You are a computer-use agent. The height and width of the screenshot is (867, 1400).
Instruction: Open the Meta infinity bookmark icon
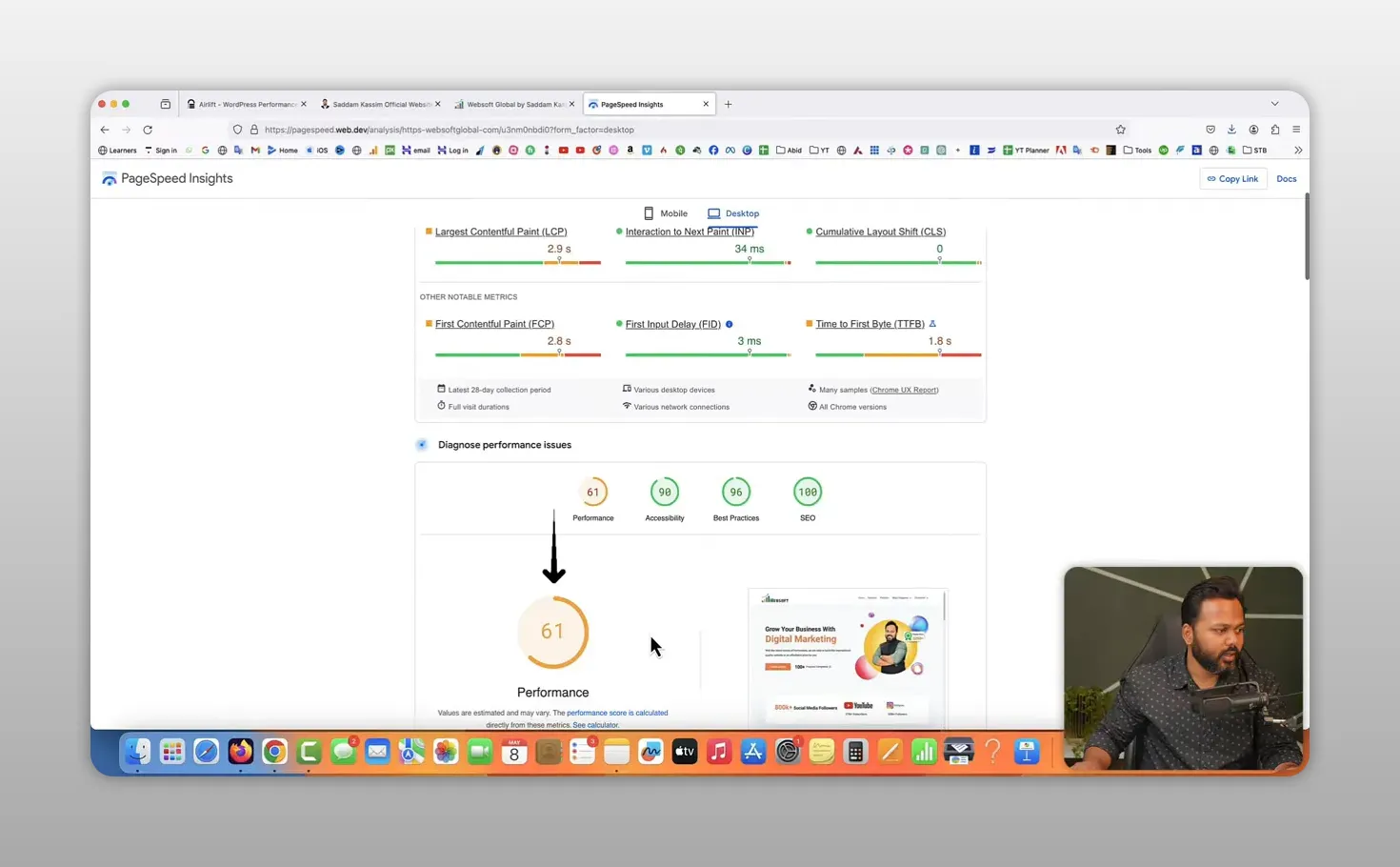[730, 151]
